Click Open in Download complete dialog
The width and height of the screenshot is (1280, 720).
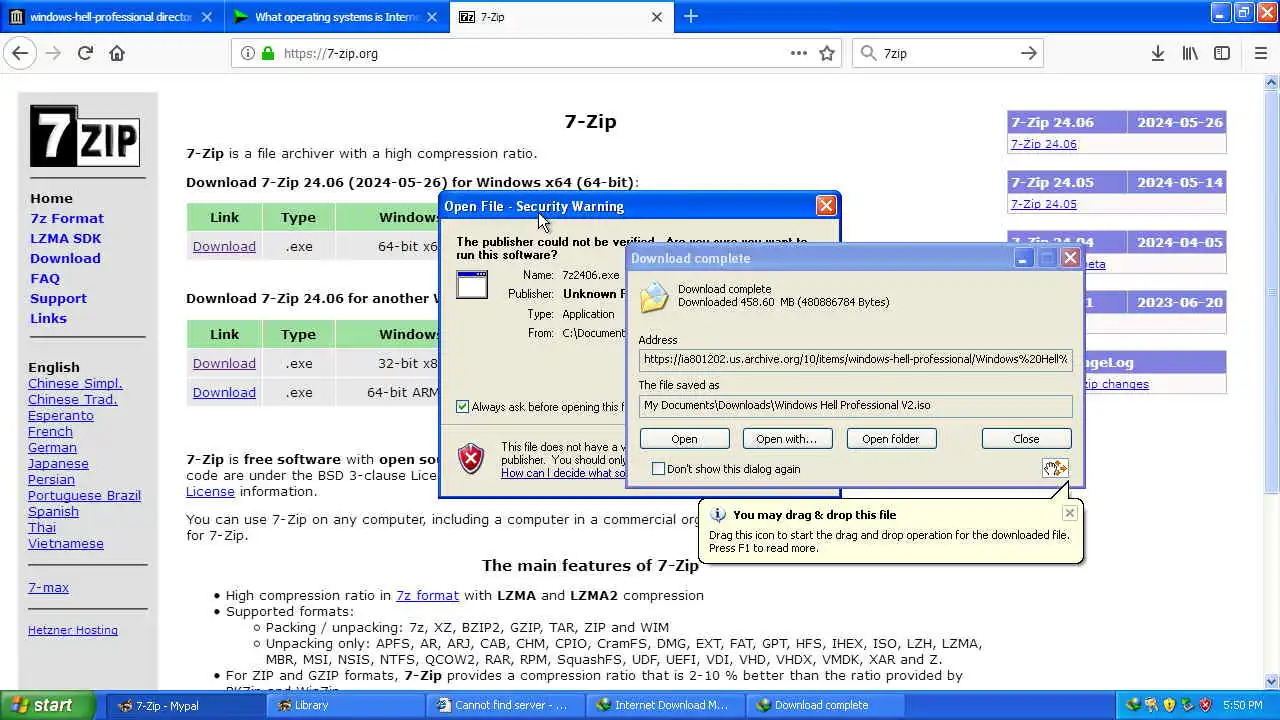tap(684, 438)
